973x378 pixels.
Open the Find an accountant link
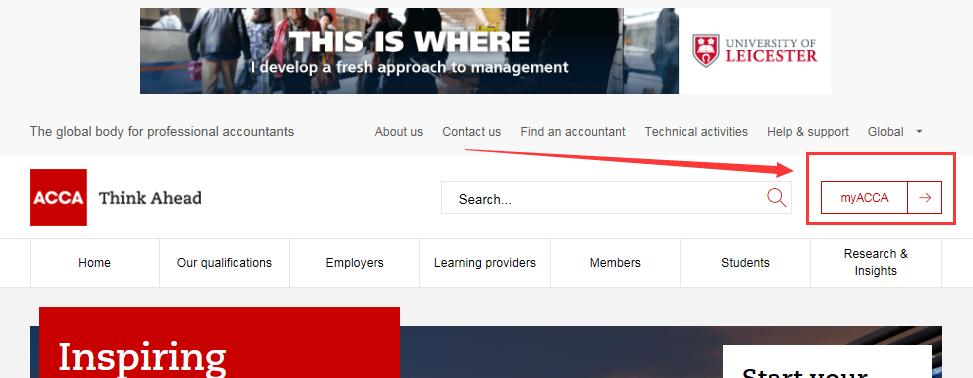pos(573,132)
